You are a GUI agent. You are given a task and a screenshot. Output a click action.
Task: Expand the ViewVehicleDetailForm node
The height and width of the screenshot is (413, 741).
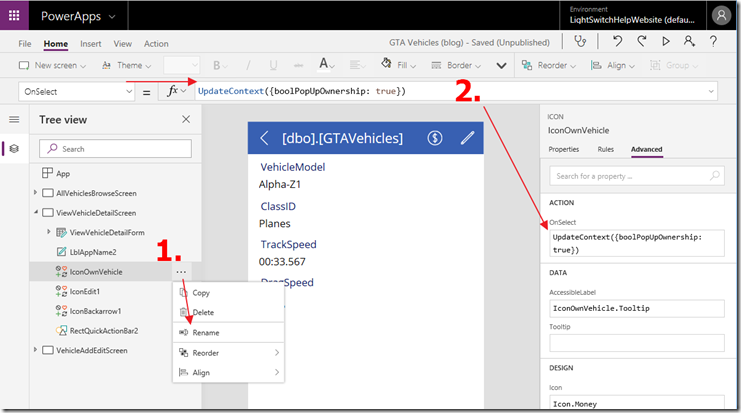(49, 232)
